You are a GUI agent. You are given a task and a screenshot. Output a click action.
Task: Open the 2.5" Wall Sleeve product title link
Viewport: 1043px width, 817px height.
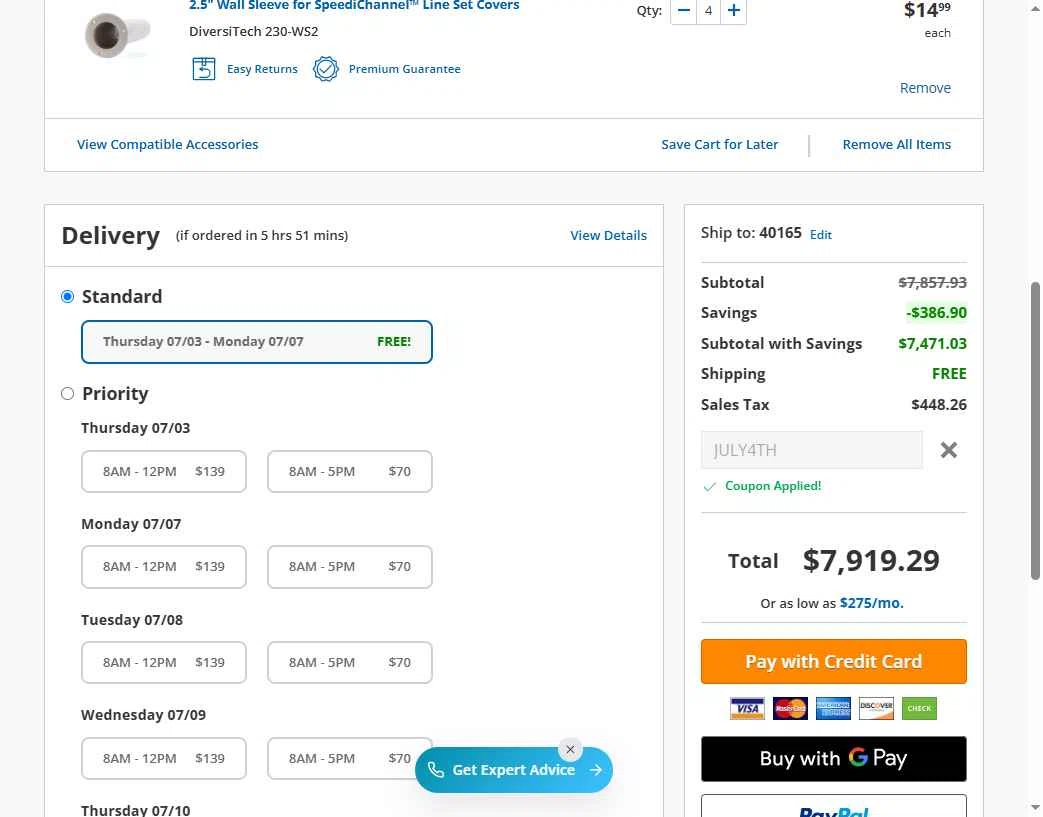click(354, 5)
